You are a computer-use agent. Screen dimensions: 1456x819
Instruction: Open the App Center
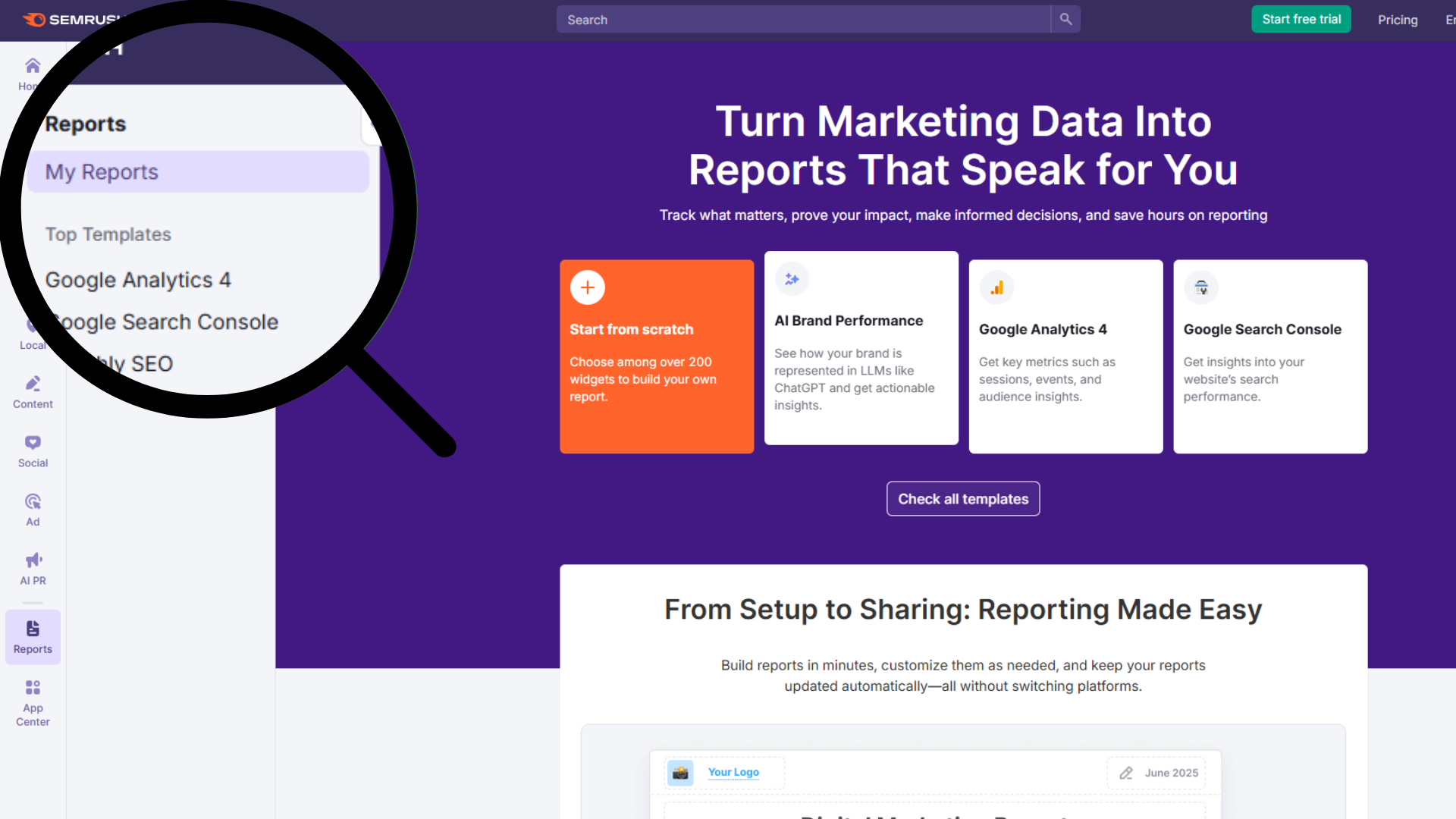(x=32, y=696)
